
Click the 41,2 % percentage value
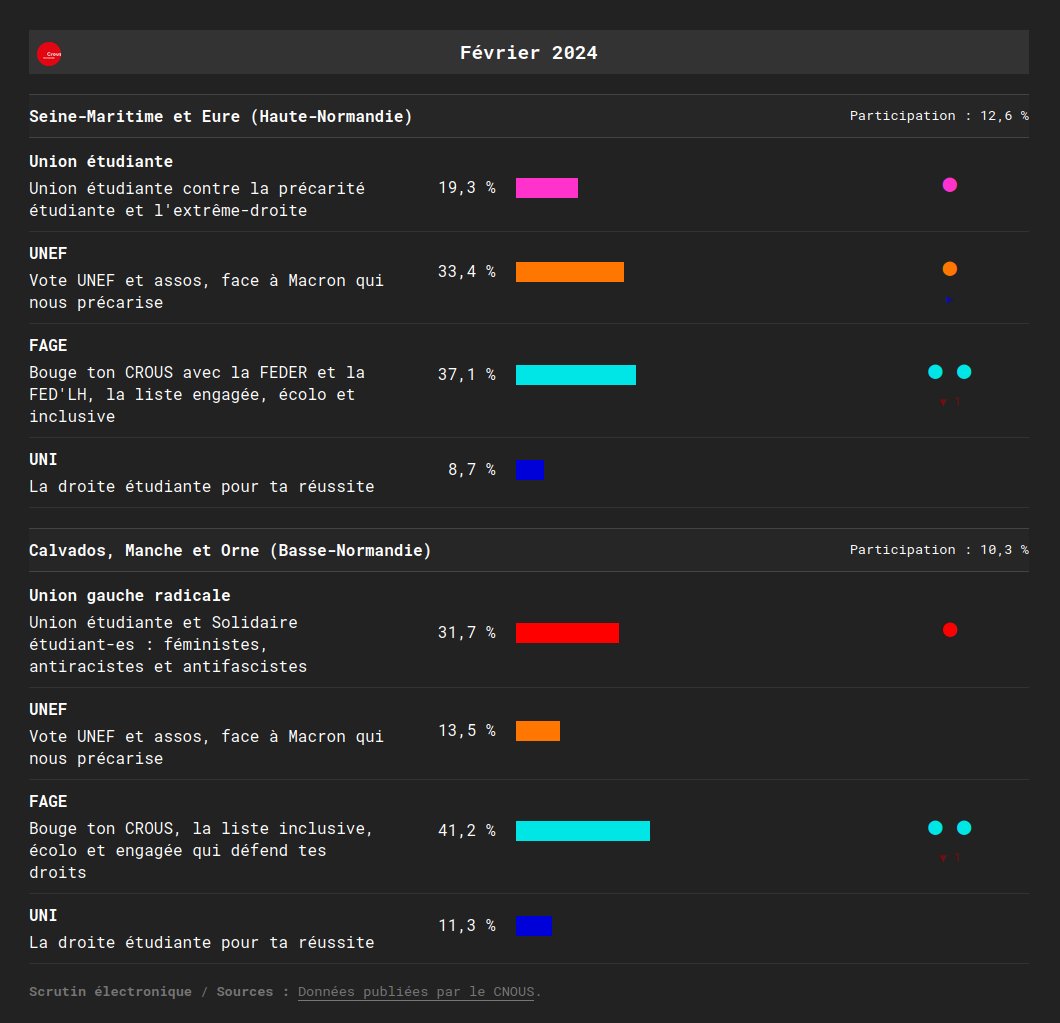tap(466, 830)
